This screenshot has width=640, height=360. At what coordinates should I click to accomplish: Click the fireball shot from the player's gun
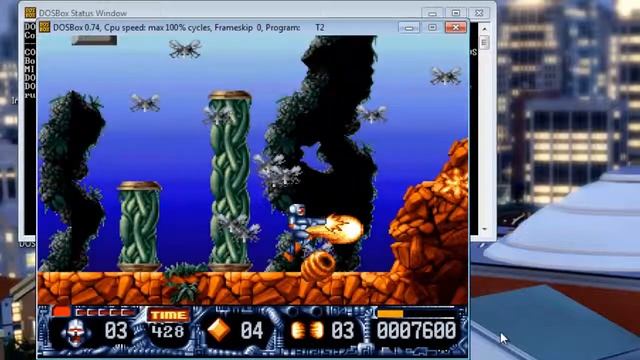click(x=337, y=230)
